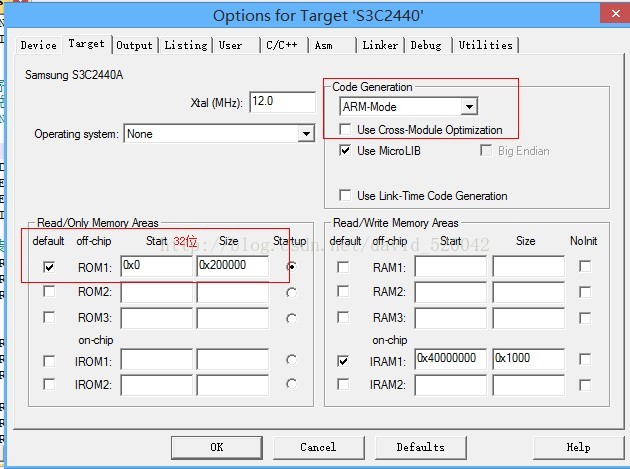
Task: Check the RAM3 default checkbox
Action: pos(343,317)
